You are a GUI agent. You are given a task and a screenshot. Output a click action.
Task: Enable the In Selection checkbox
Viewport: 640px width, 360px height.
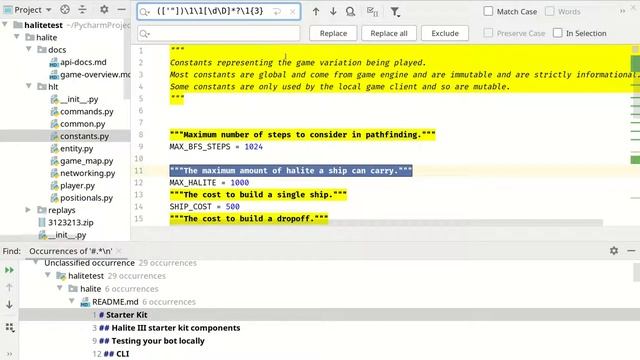558,33
